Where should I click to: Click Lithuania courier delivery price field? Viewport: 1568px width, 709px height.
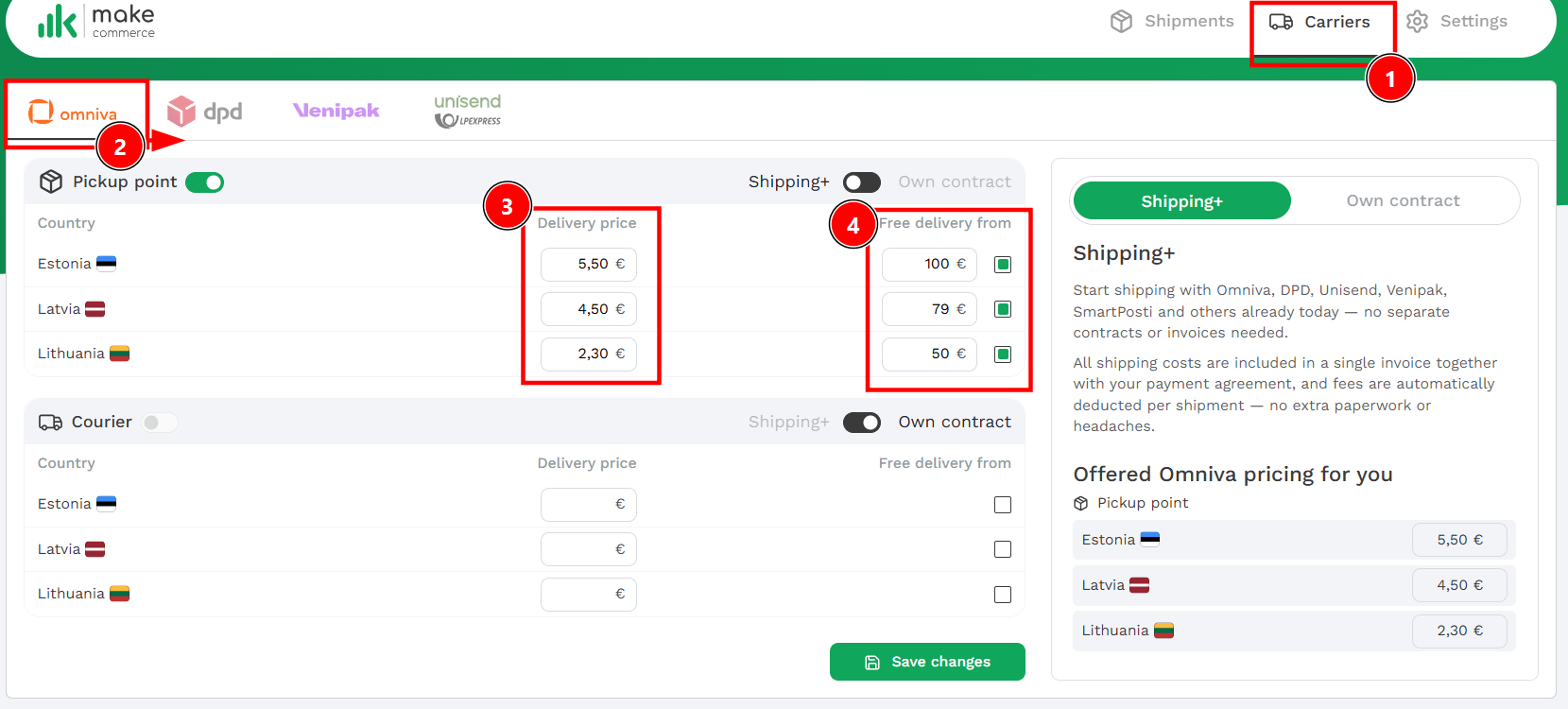pos(588,595)
